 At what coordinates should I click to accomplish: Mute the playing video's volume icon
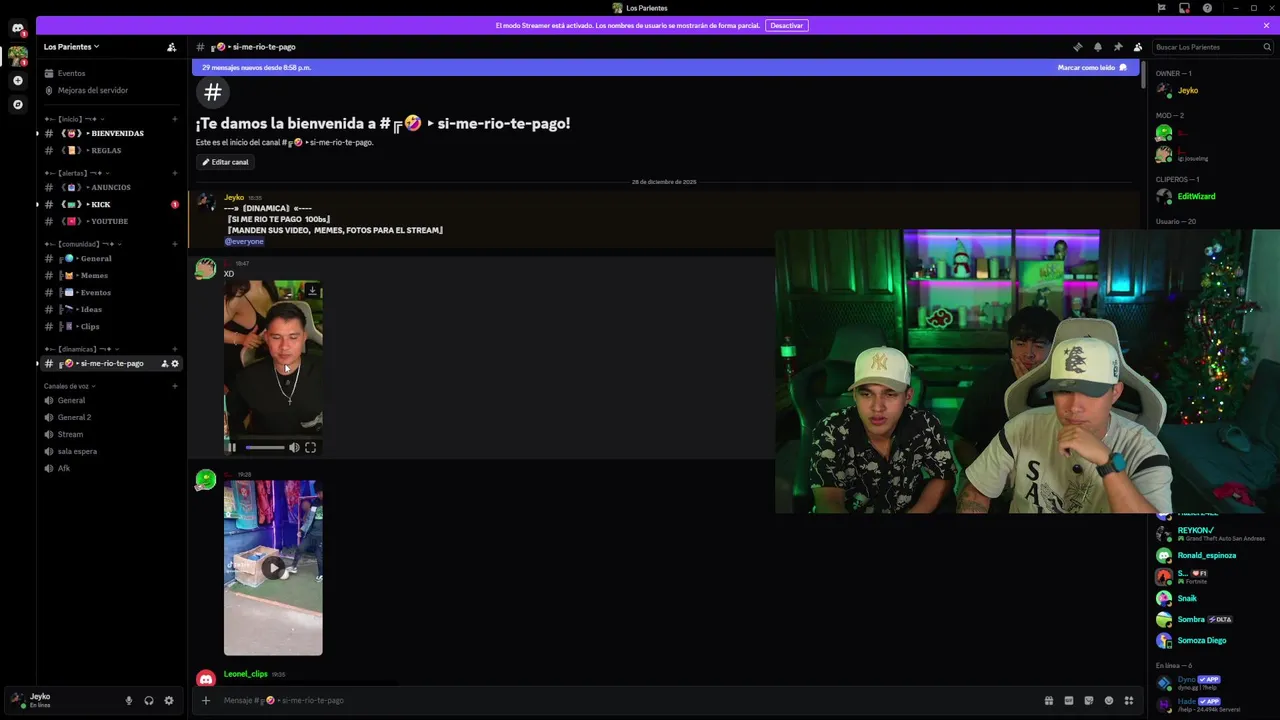pos(294,448)
